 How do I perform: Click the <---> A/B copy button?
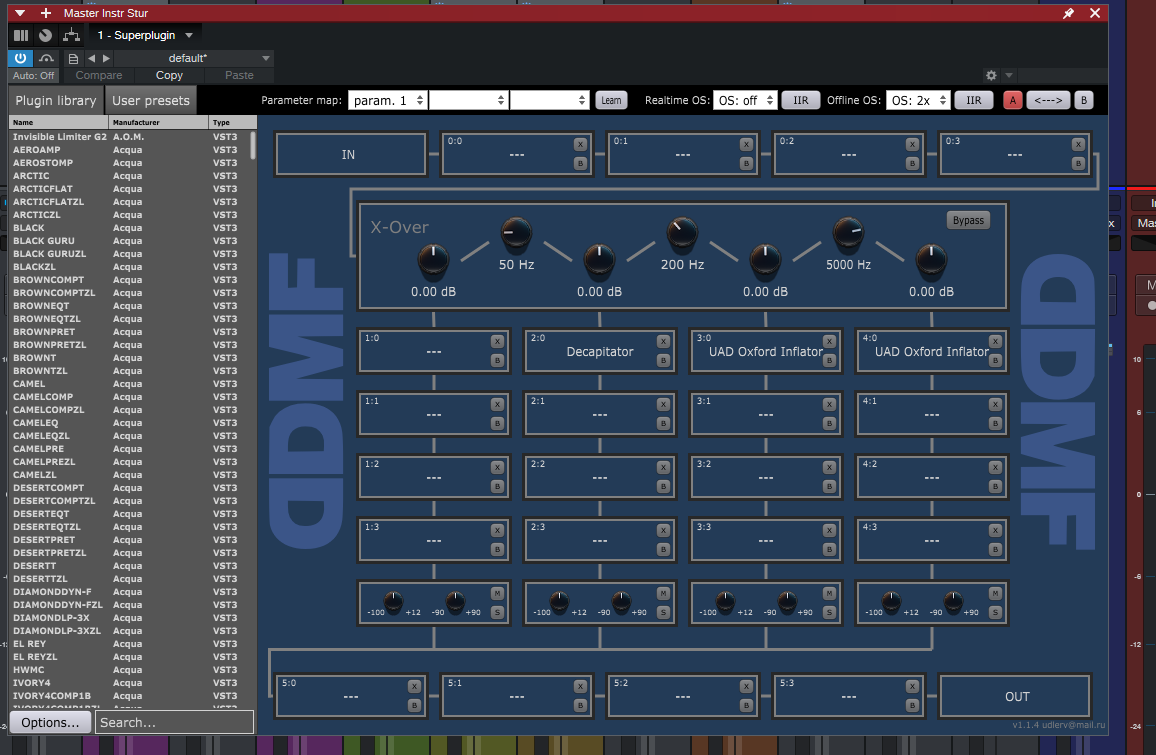tap(1048, 100)
